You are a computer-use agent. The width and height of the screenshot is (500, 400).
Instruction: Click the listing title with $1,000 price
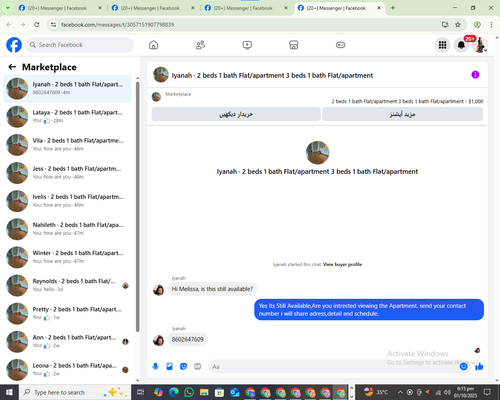(x=407, y=101)
